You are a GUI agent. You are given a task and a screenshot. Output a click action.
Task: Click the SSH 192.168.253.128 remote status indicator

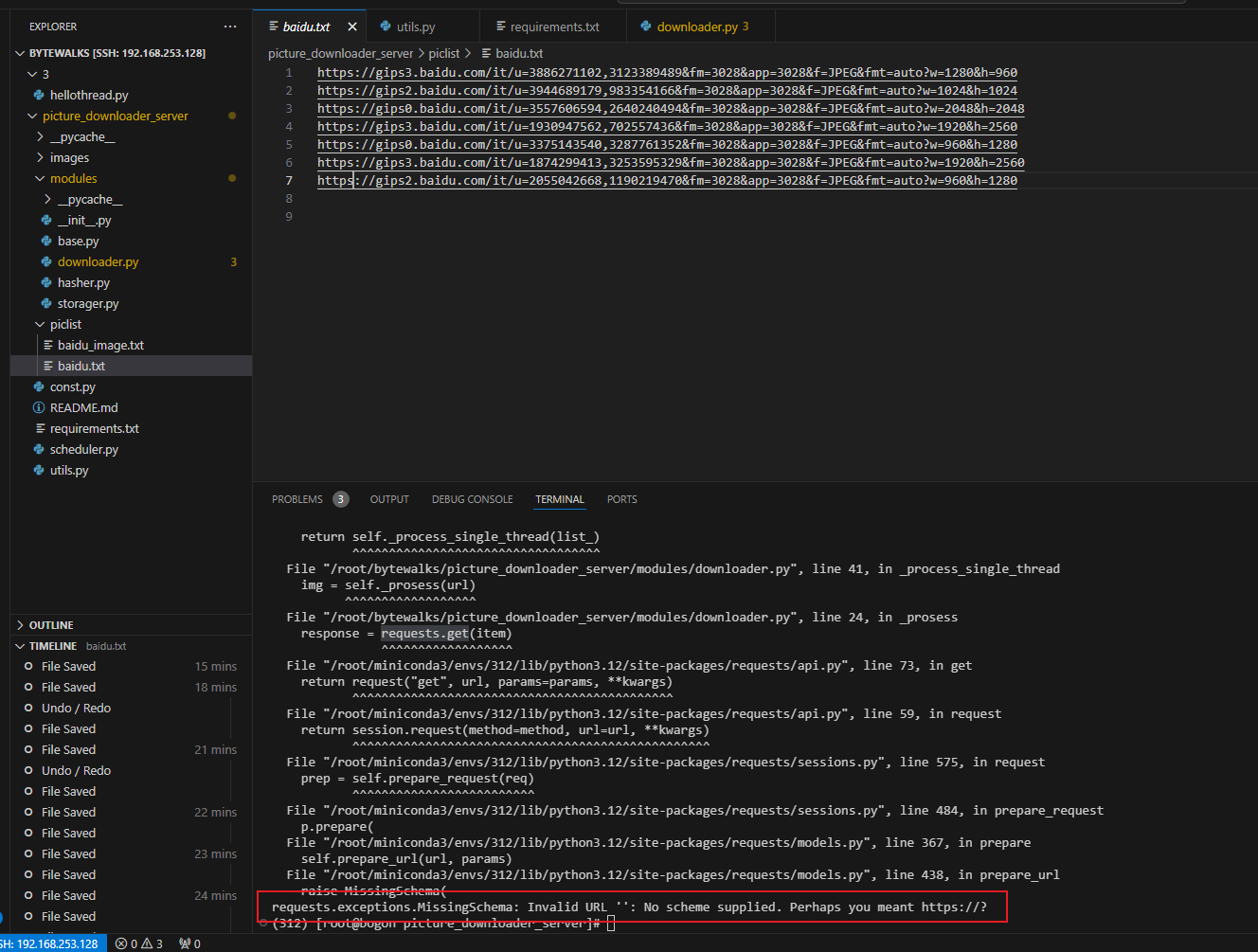click(x=52, y=943)
